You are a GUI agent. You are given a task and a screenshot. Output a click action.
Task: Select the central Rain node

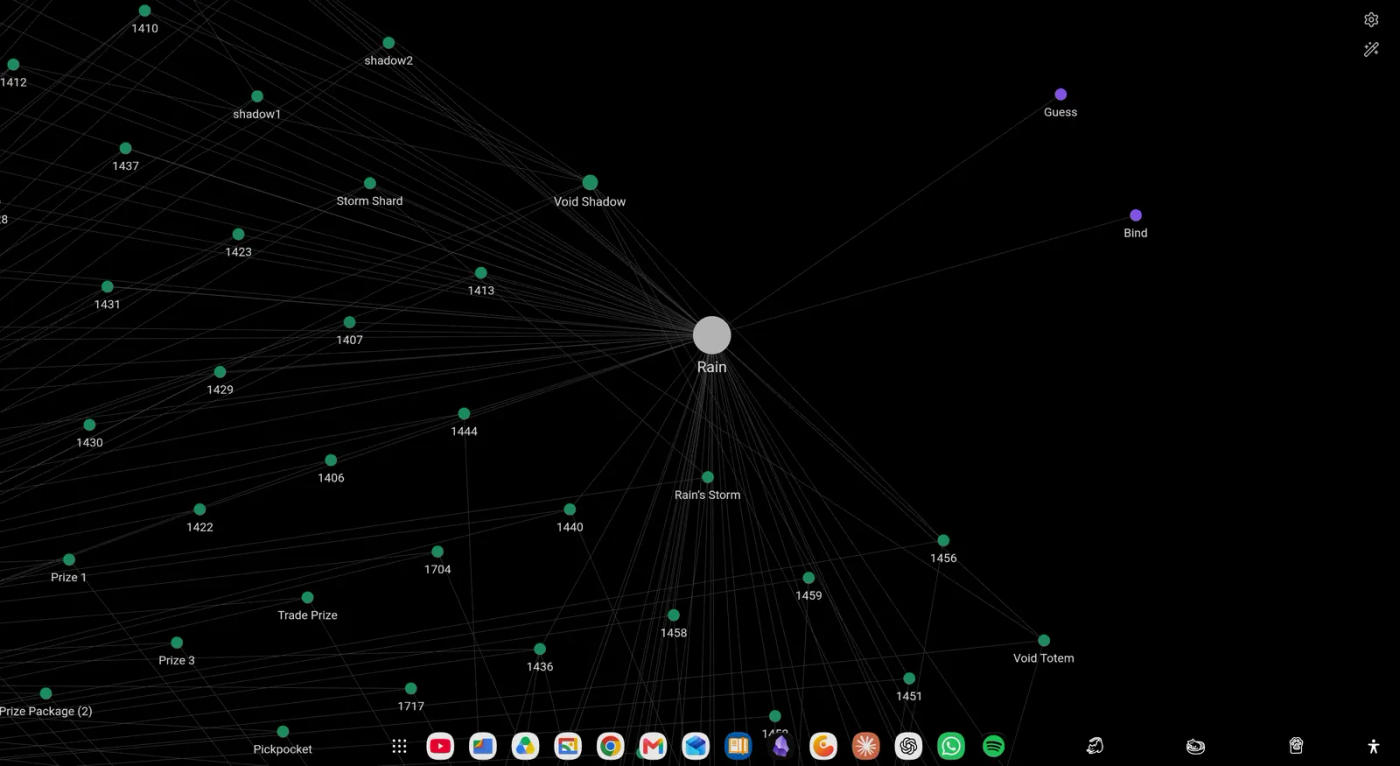(x=712, y=335)
